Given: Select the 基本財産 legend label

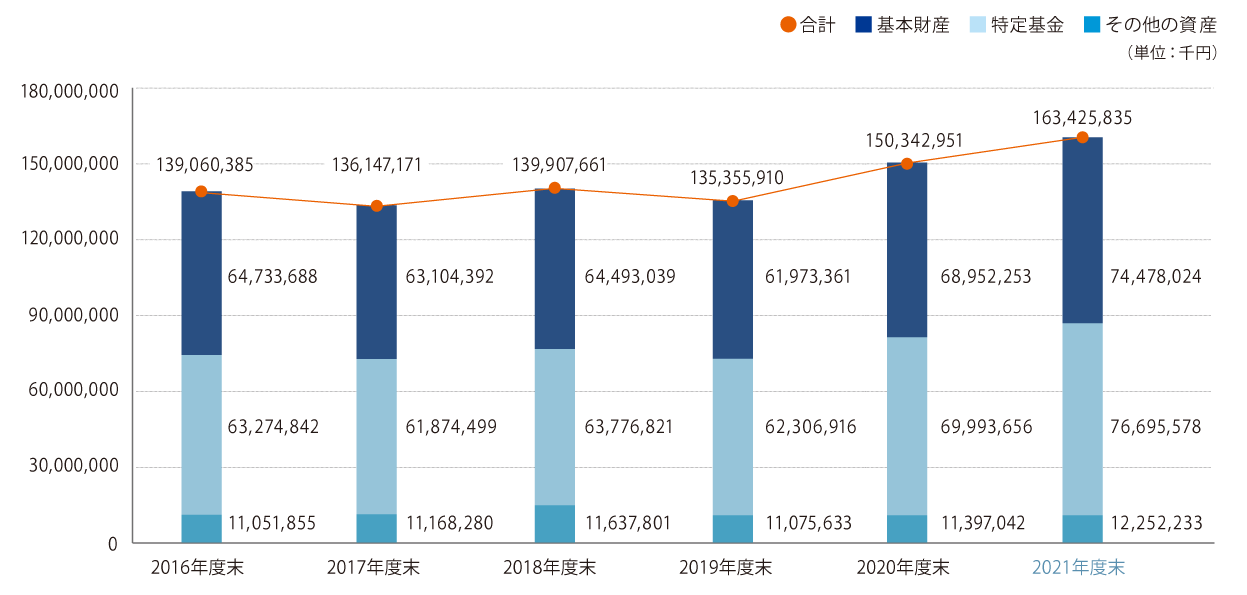Looking at the screenshot, I should click(x=913, y=26).
